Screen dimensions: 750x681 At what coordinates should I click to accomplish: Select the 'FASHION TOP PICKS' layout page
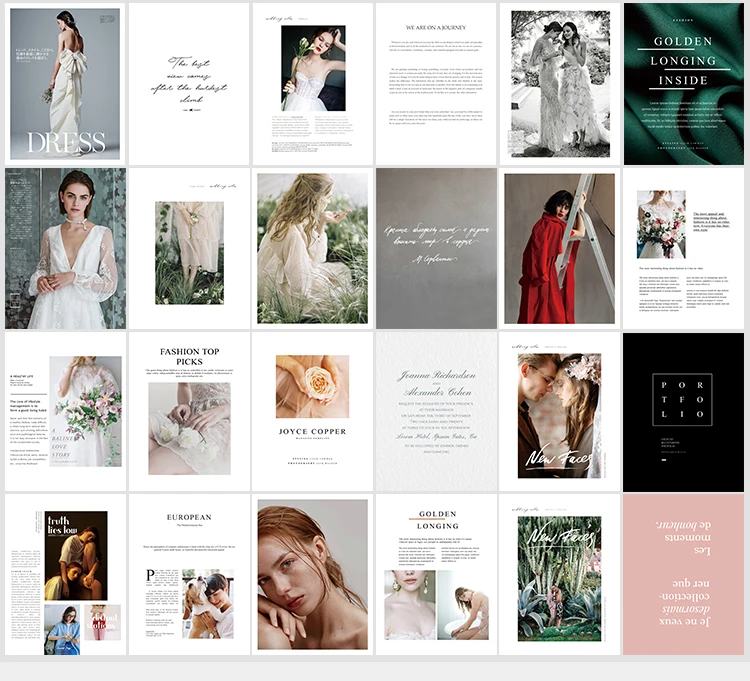189,412
